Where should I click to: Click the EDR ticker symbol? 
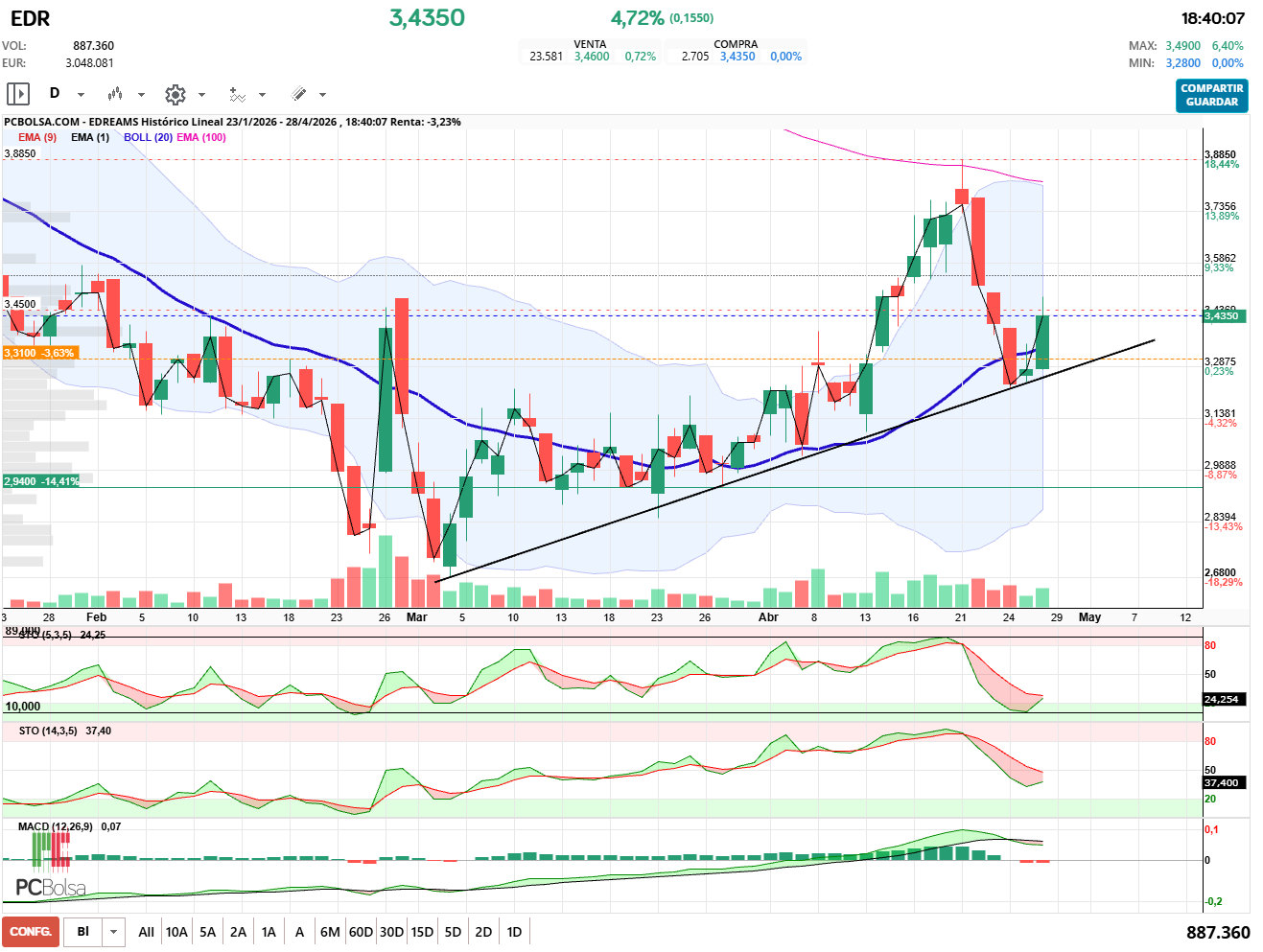[x=30, y=18]
